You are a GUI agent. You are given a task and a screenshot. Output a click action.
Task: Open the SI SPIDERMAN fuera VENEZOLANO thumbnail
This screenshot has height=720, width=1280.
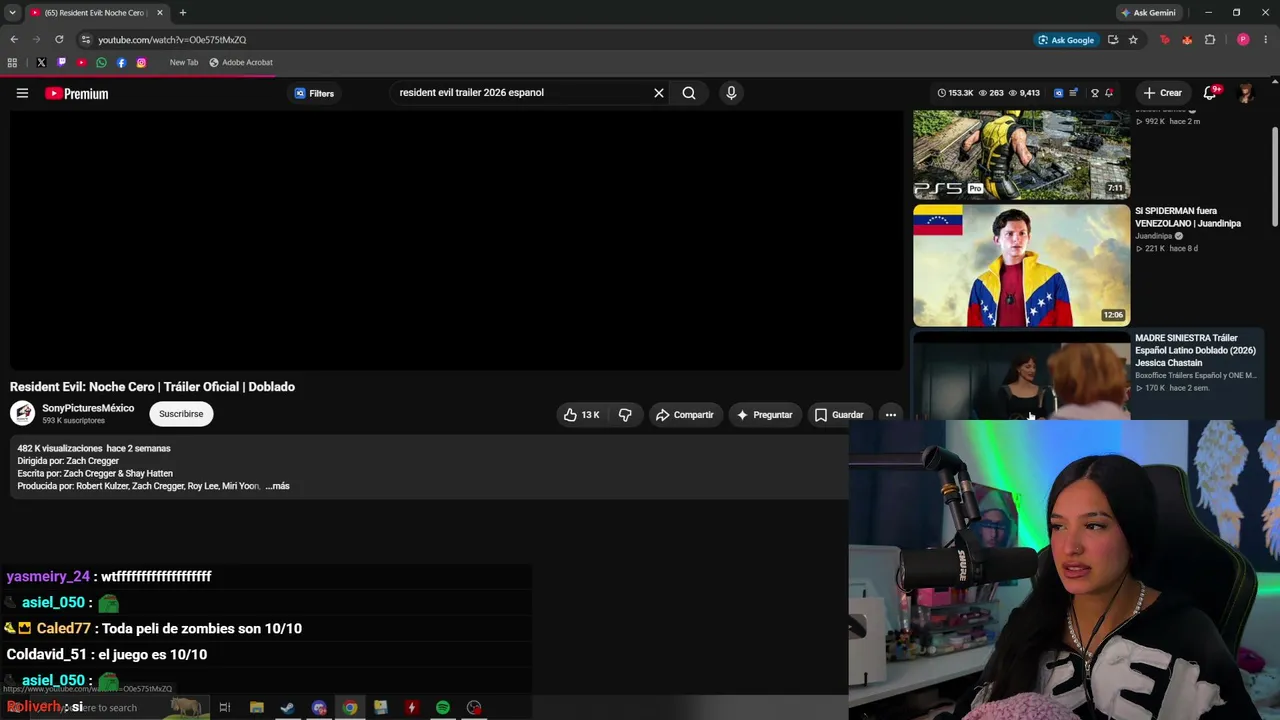pyautogui.click(x=1021, y=265)
